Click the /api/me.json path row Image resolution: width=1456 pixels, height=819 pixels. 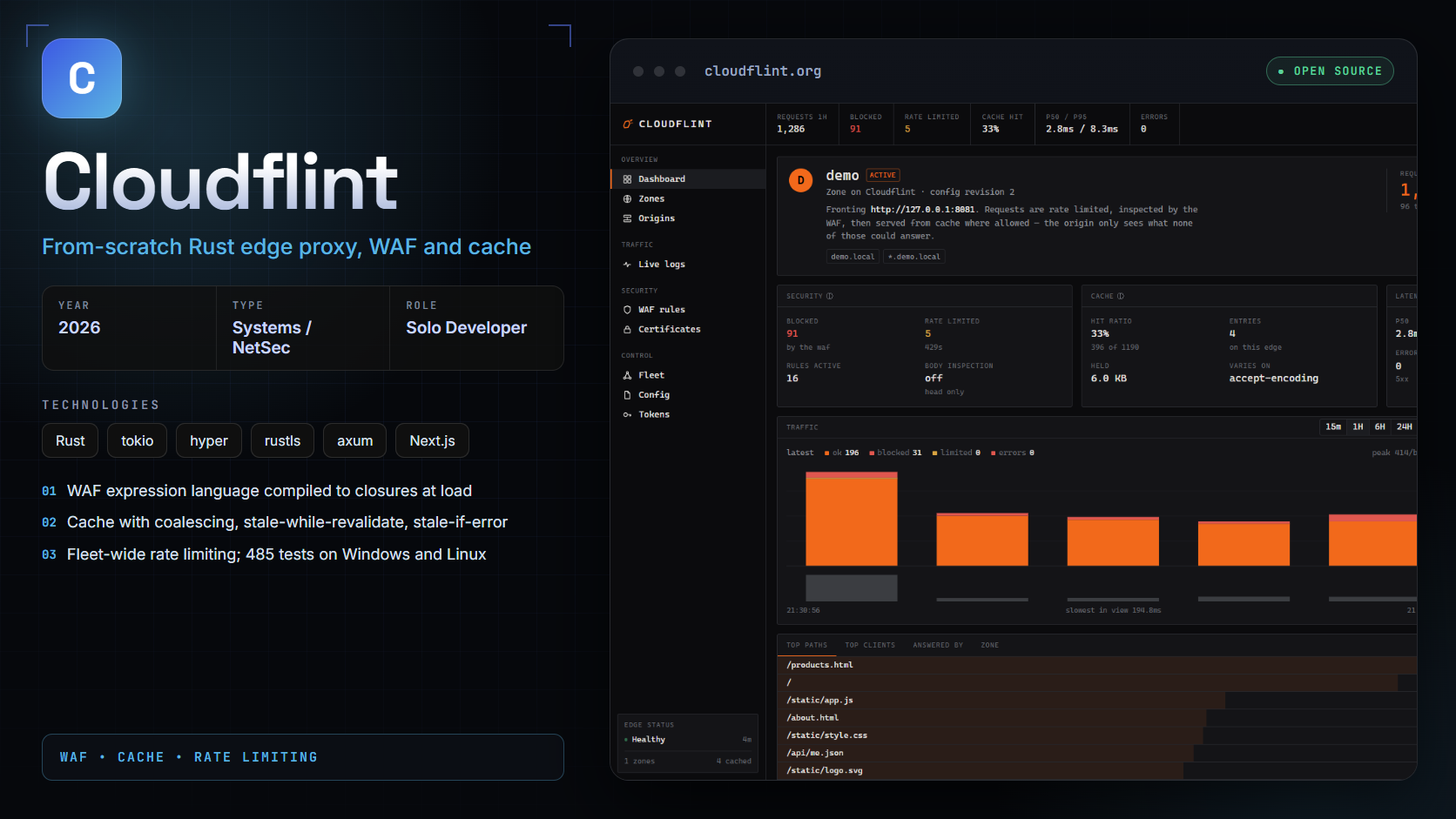coord(1096,753)
